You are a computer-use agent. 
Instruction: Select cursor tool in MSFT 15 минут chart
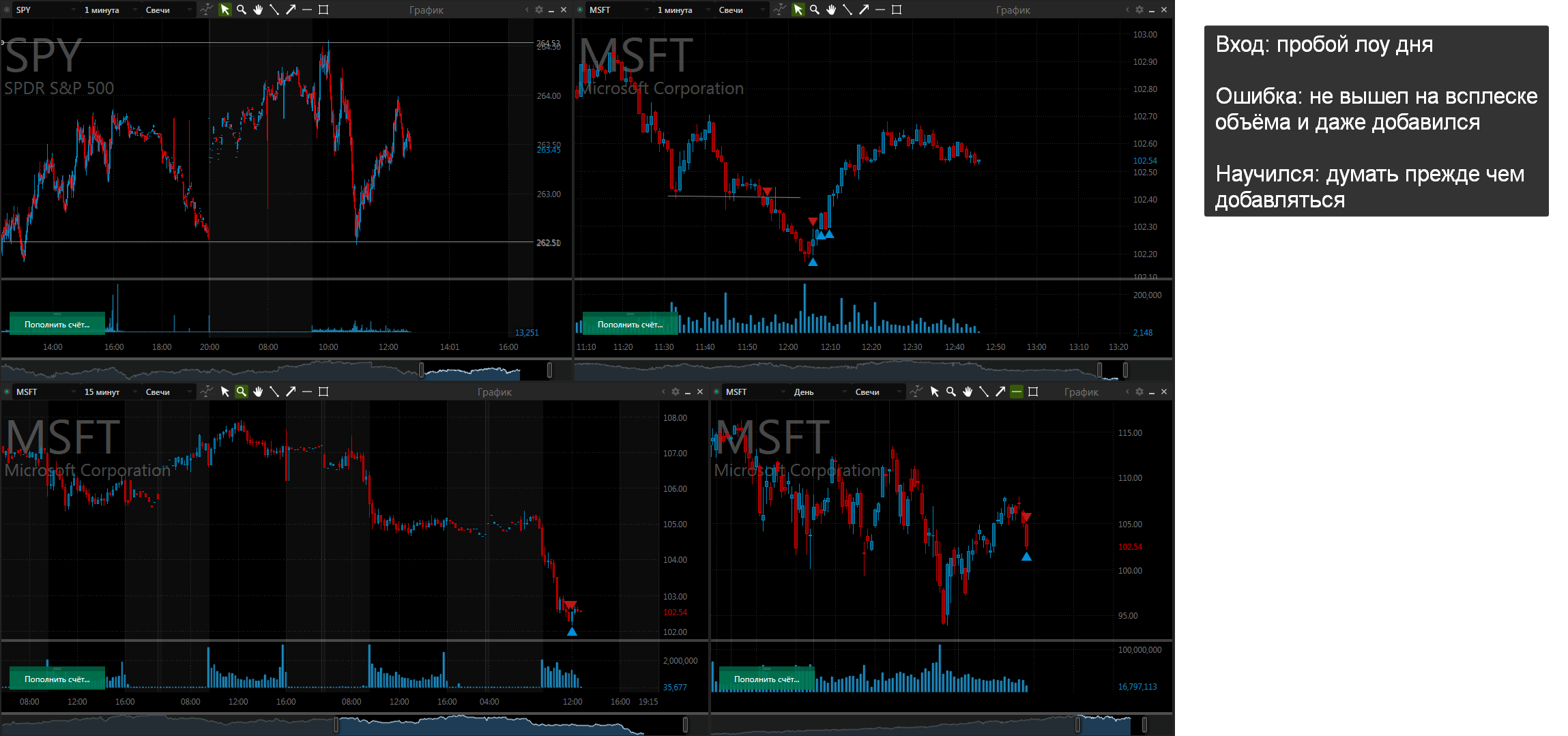click(225, 392)
